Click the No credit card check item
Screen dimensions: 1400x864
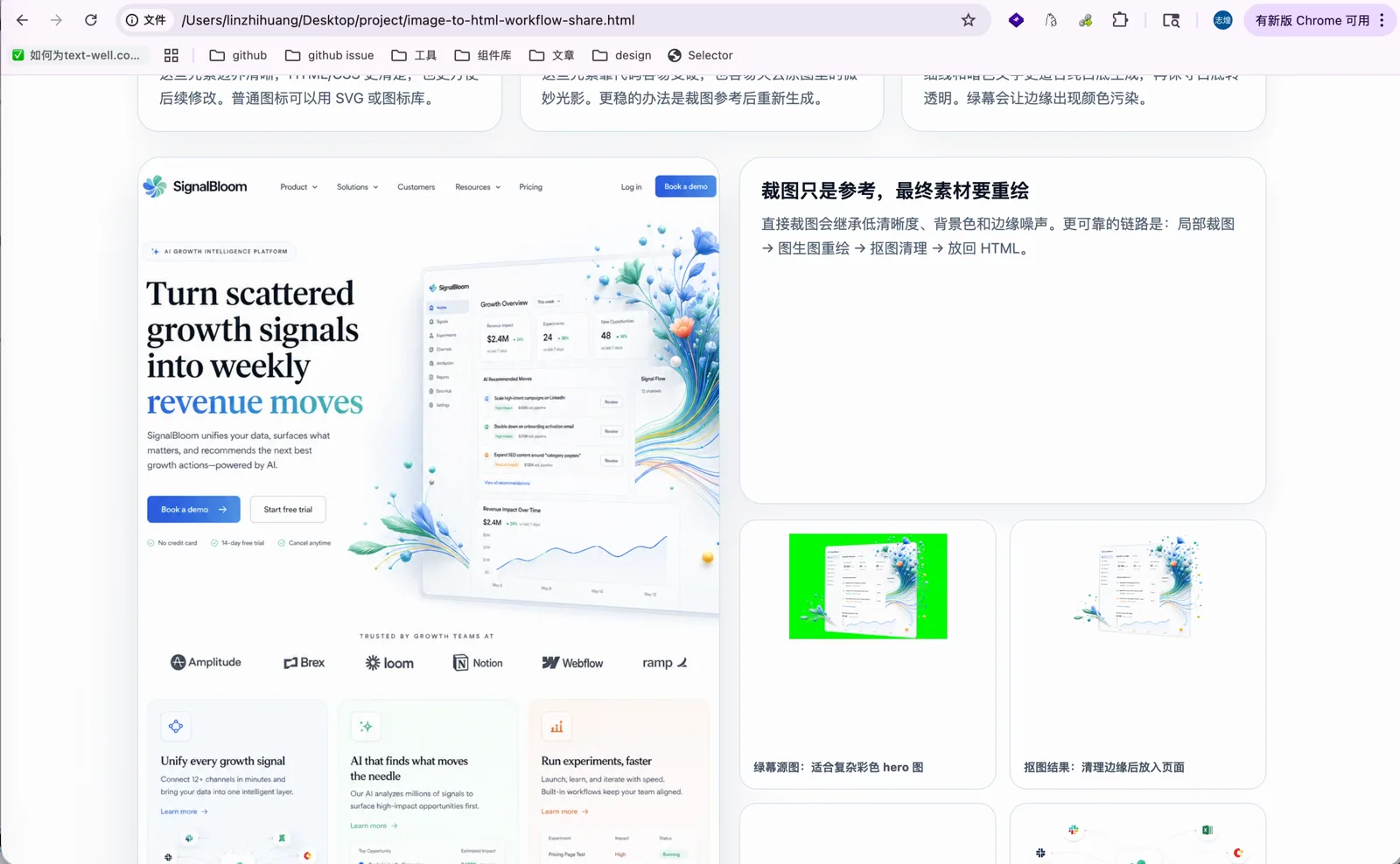click(x=172, y=543)
